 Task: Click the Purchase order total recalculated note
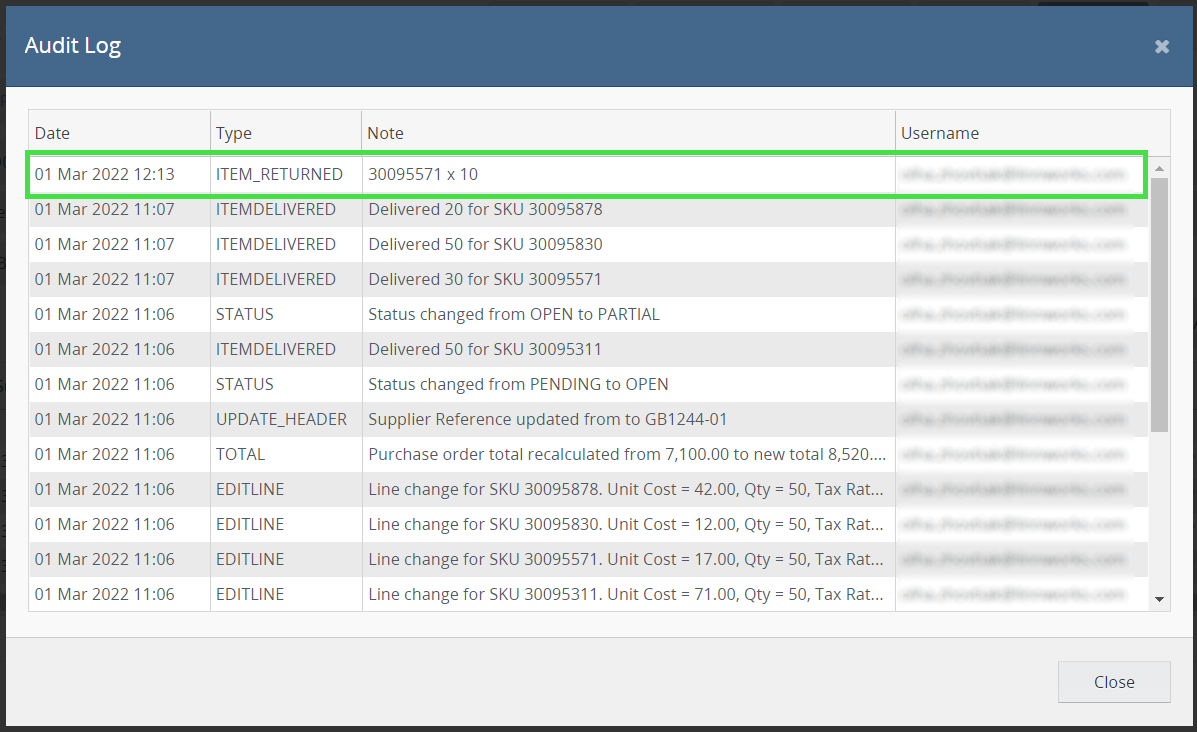(628, 455)
